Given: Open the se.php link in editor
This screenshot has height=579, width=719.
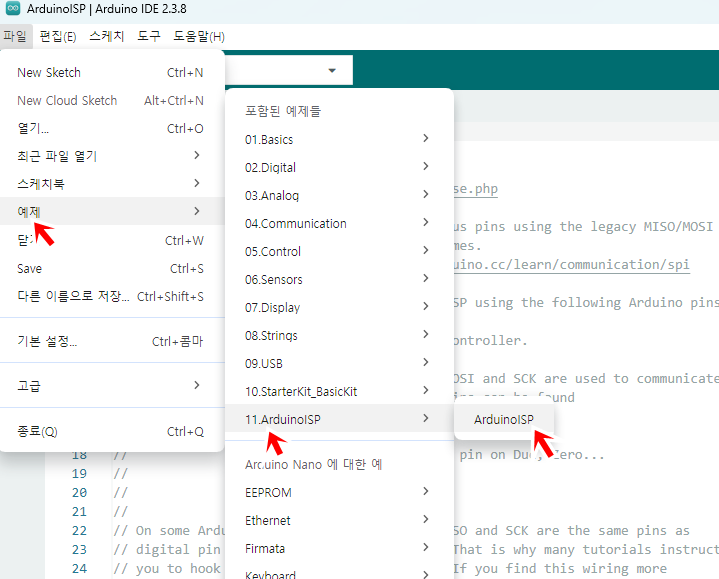Looking at the screenshot, I should click(x=476, y=188).
